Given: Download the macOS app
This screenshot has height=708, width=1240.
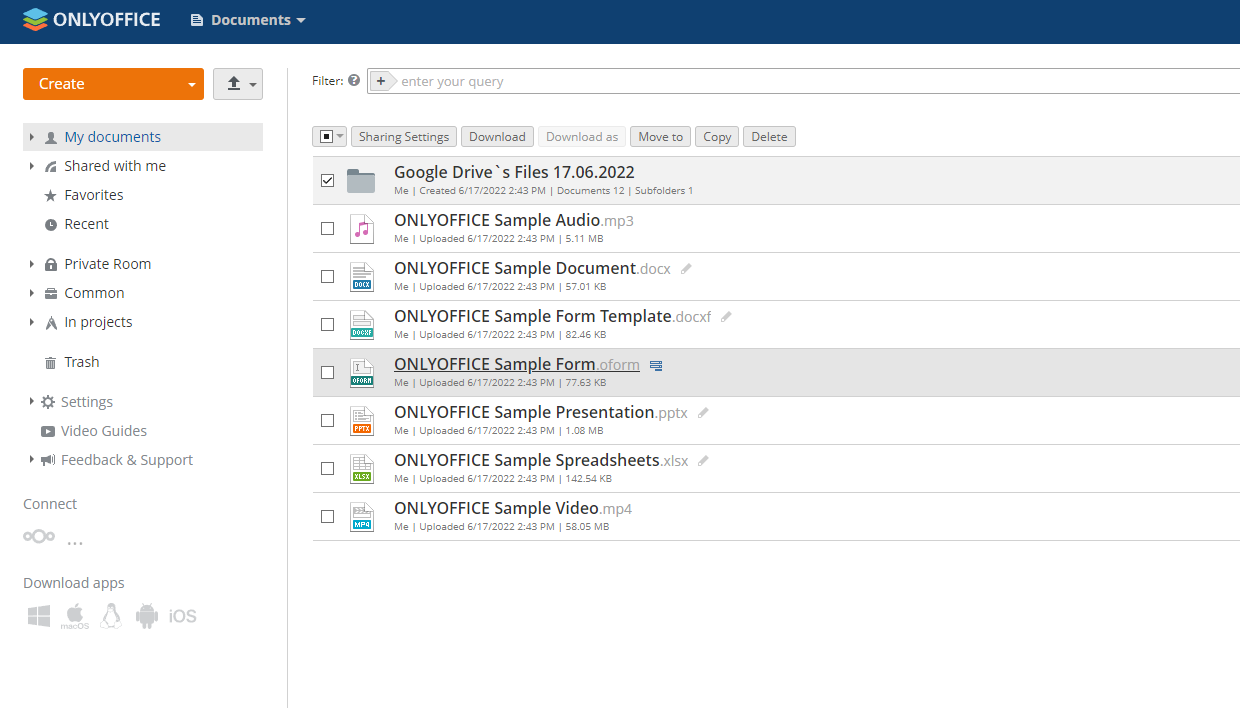Looking at the screenshot, I should coord(74,615).
